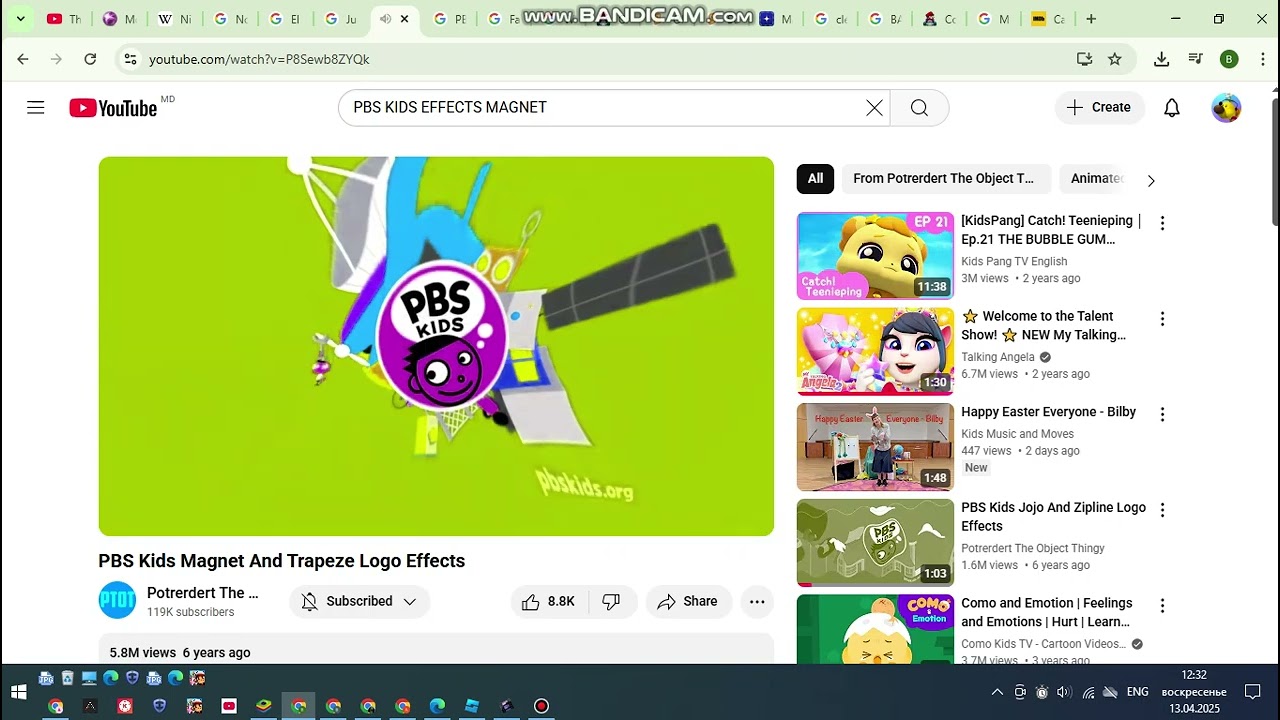Click Kids Pang TV English channel name
The width and height of the screenshot is (1280, 720).
pos(1014,261)
